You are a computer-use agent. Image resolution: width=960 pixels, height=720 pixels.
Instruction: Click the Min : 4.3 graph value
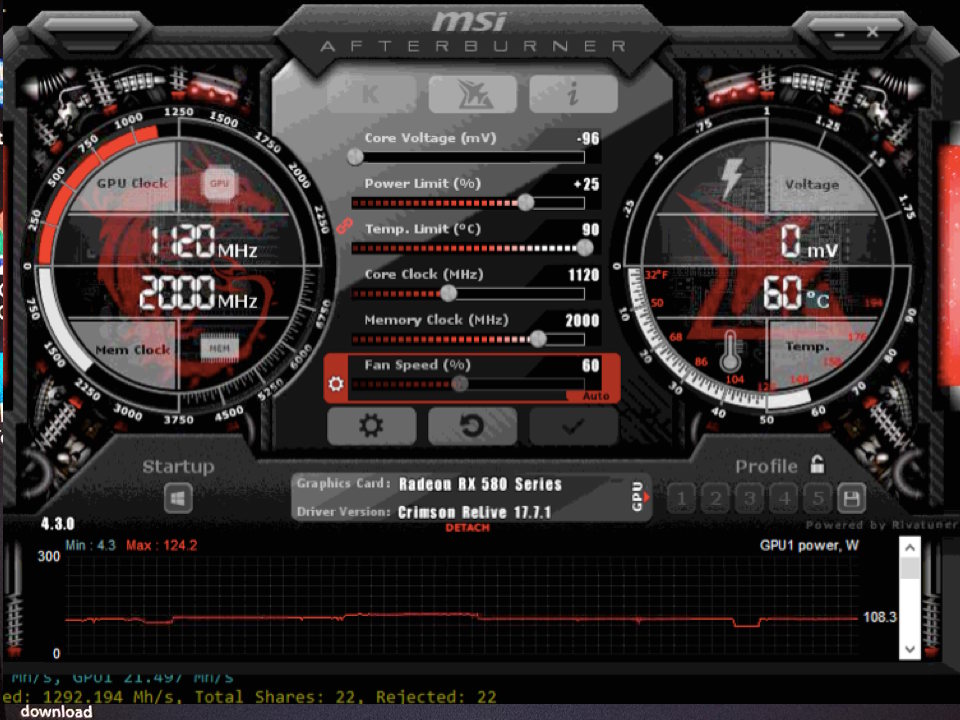90,545
